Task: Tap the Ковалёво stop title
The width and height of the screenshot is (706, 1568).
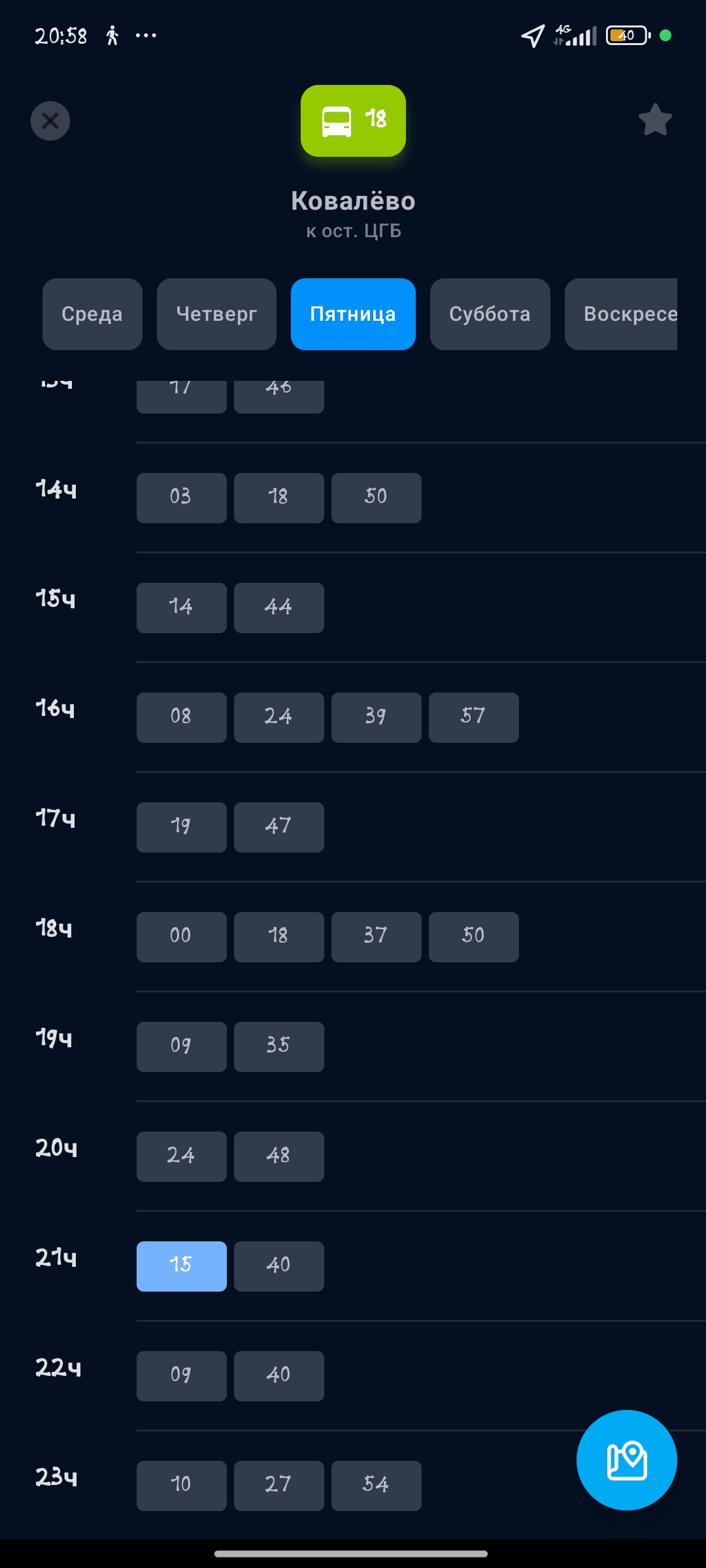Action: coord(353,201)
